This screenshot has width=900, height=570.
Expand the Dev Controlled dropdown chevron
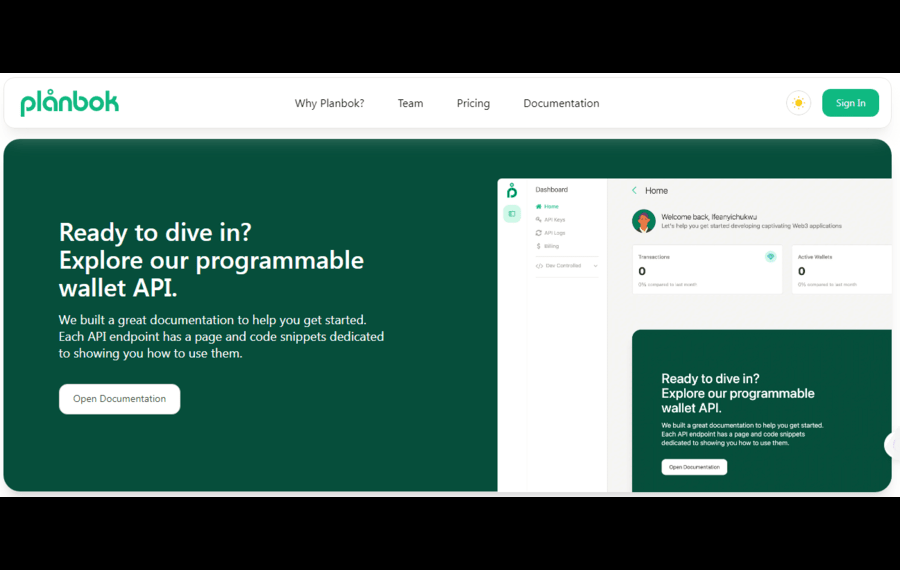595,266
